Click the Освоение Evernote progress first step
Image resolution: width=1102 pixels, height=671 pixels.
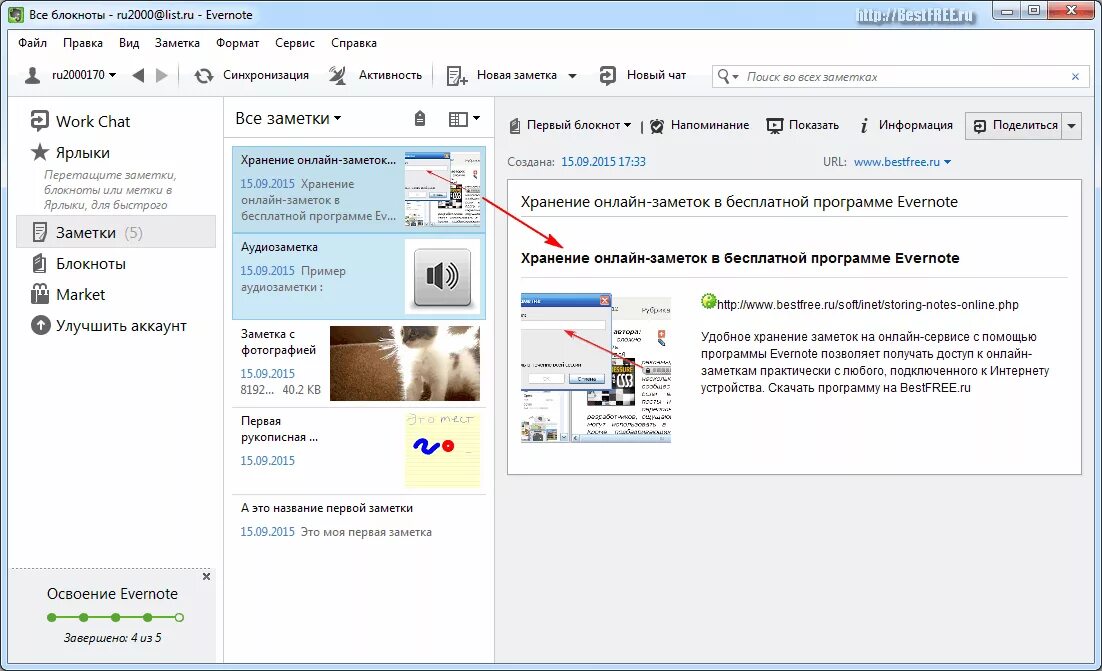point(51,618)
